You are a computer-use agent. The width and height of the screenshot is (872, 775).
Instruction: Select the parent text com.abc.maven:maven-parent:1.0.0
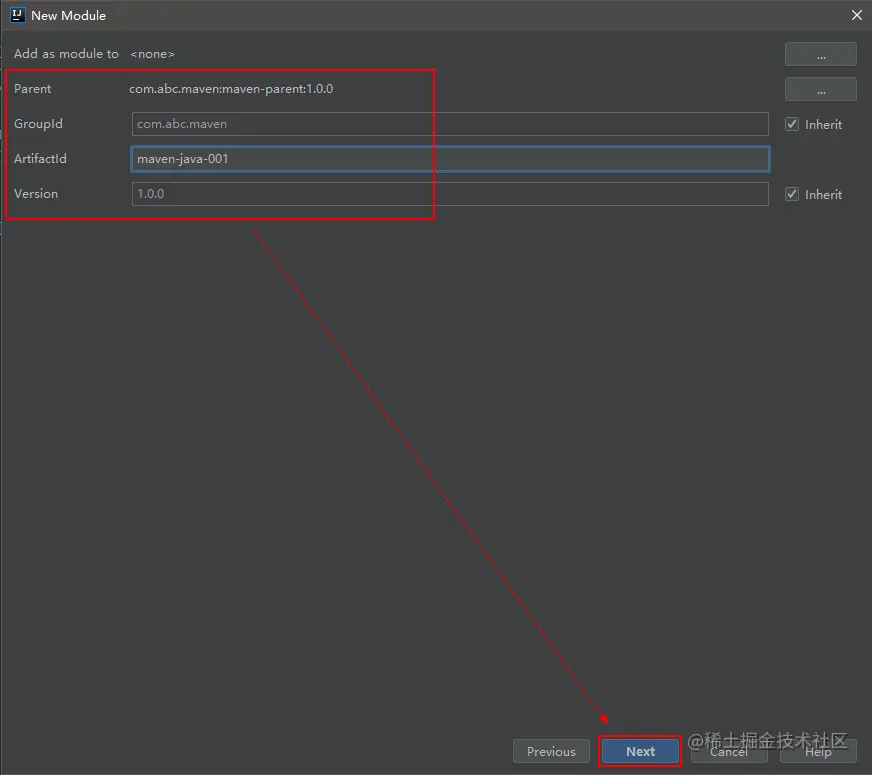(x=231, y=89)
